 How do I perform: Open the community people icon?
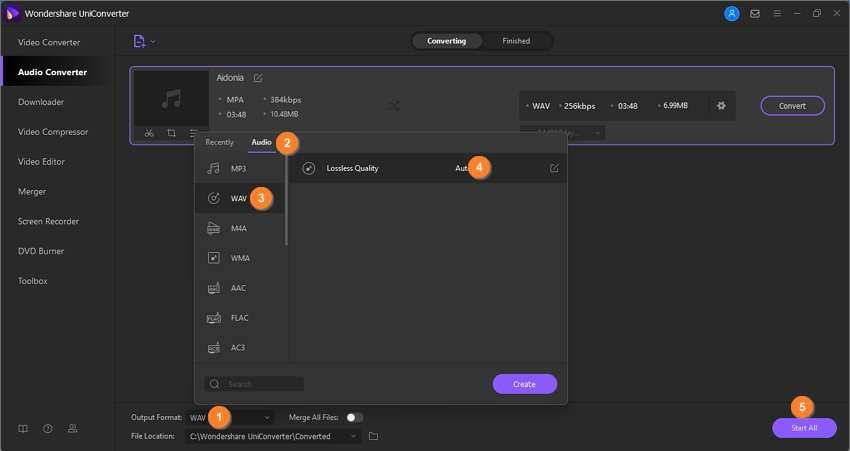pyautogui.click(x=72, y=428)
